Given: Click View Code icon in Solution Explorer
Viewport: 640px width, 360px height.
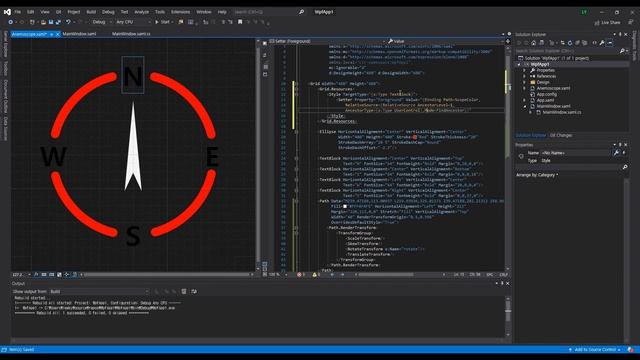Looking at the screenshot, I should coord(594,42).
